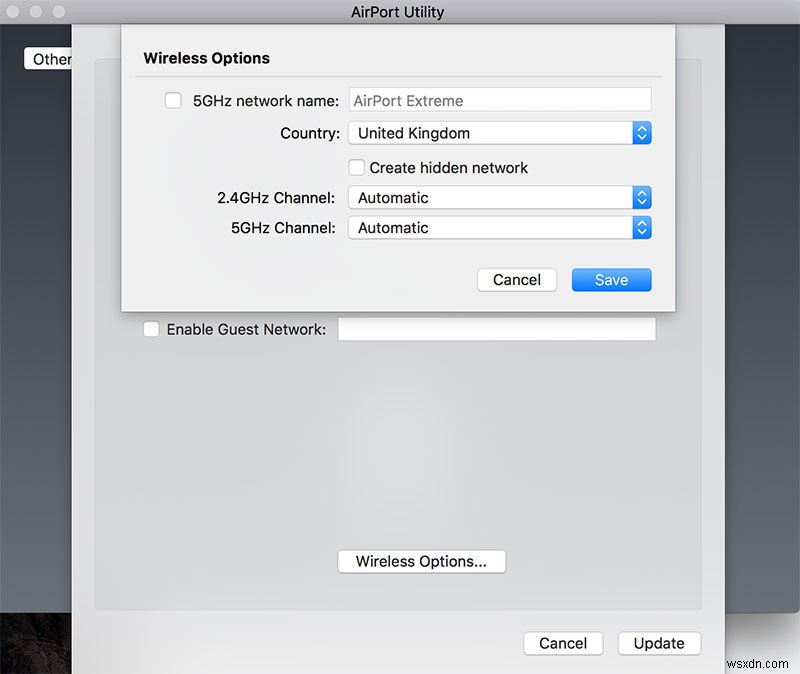The height and width of the screenshot is (674, 800).
Task: Click the blue arrows on the Country dropdown
Action: (x=641, y=132)
